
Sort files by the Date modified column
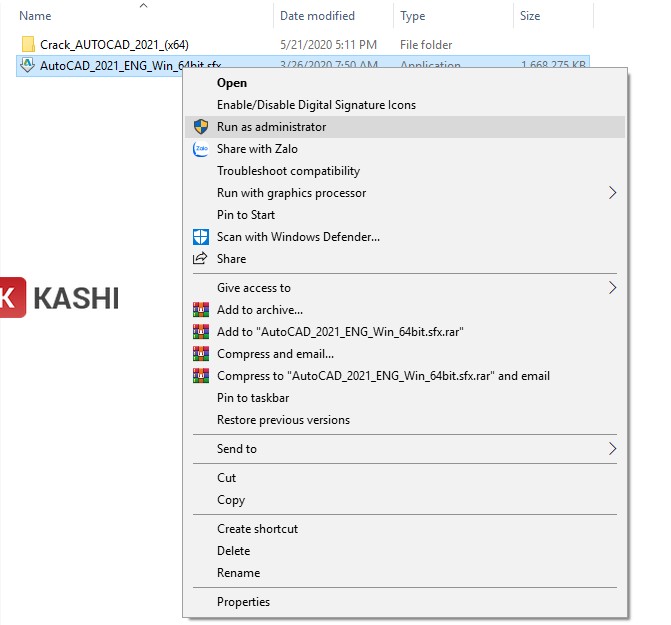(x=317, y=16)
